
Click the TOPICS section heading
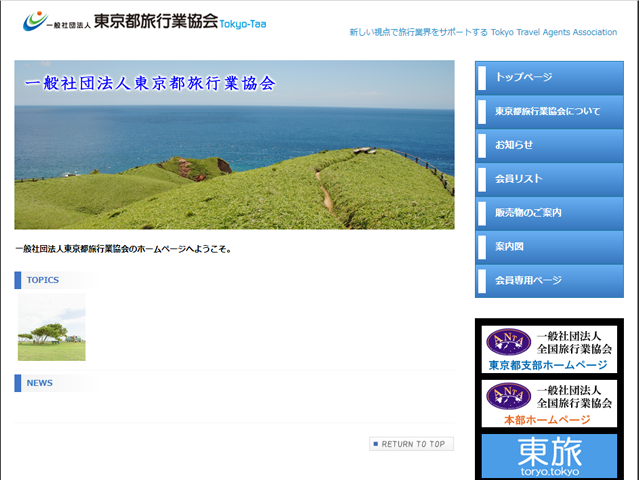[x=43, y=280]
